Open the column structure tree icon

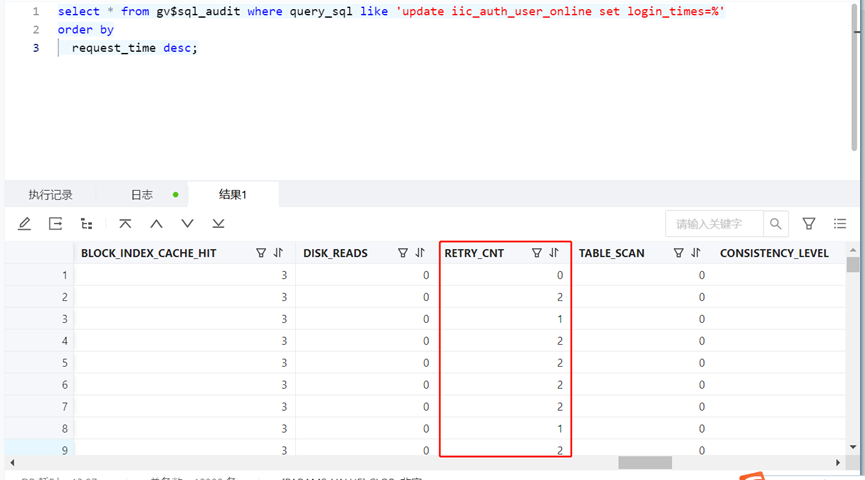[x=87, y=223]
